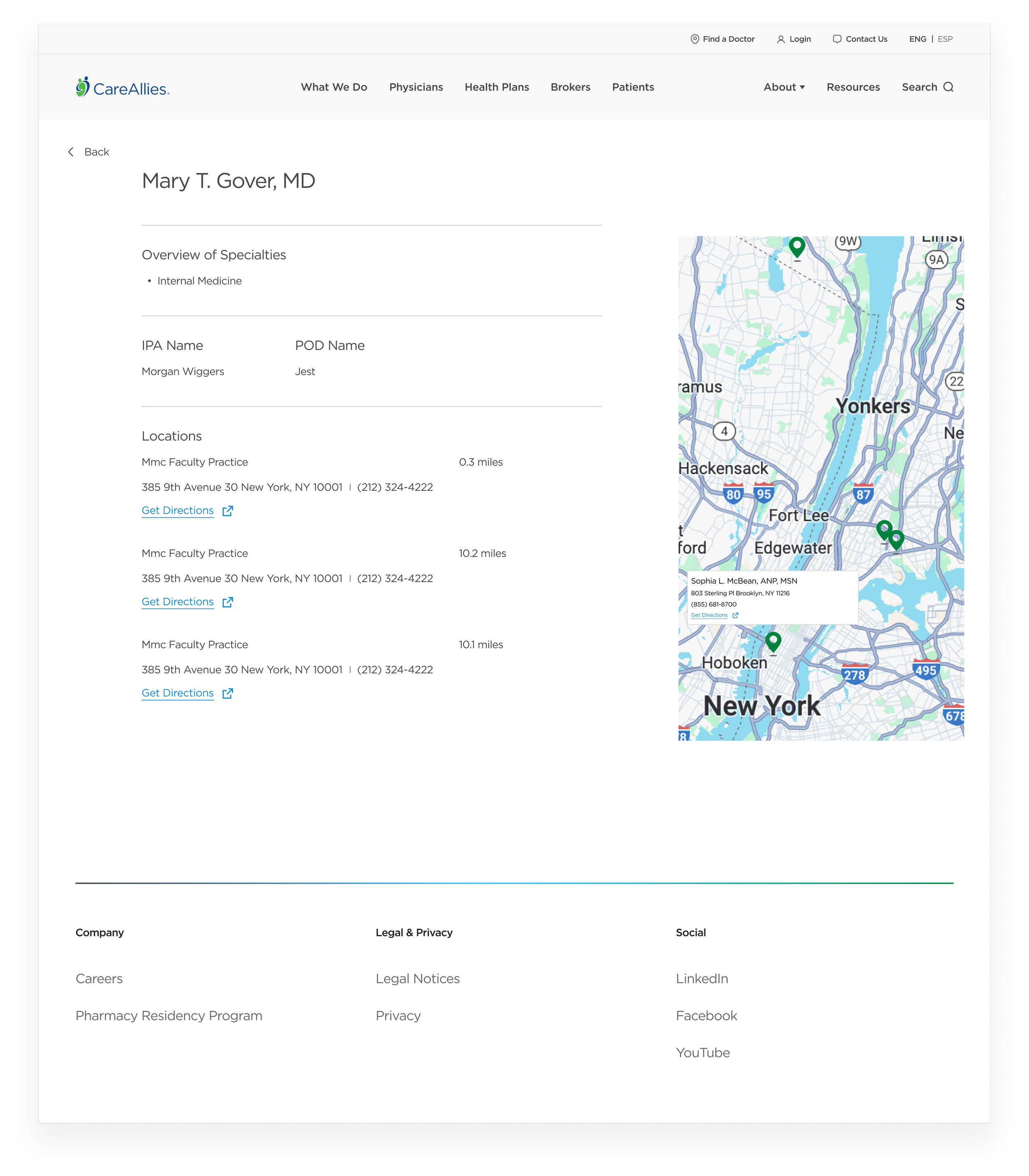Click external link icon in map popup
The height and width of the screenshot is (1176, 1029).
[736, 615]
